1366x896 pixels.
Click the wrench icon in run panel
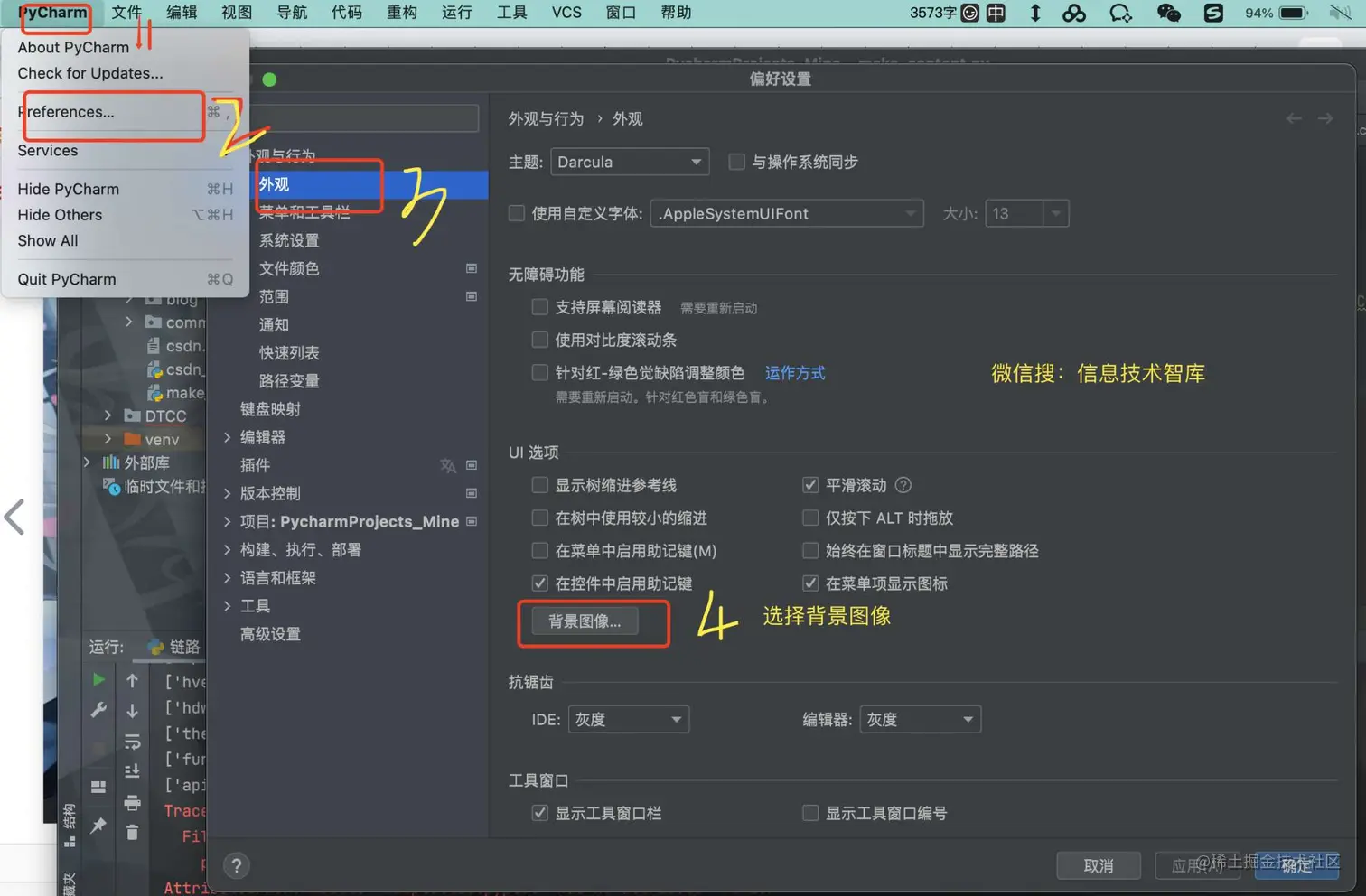98,710
